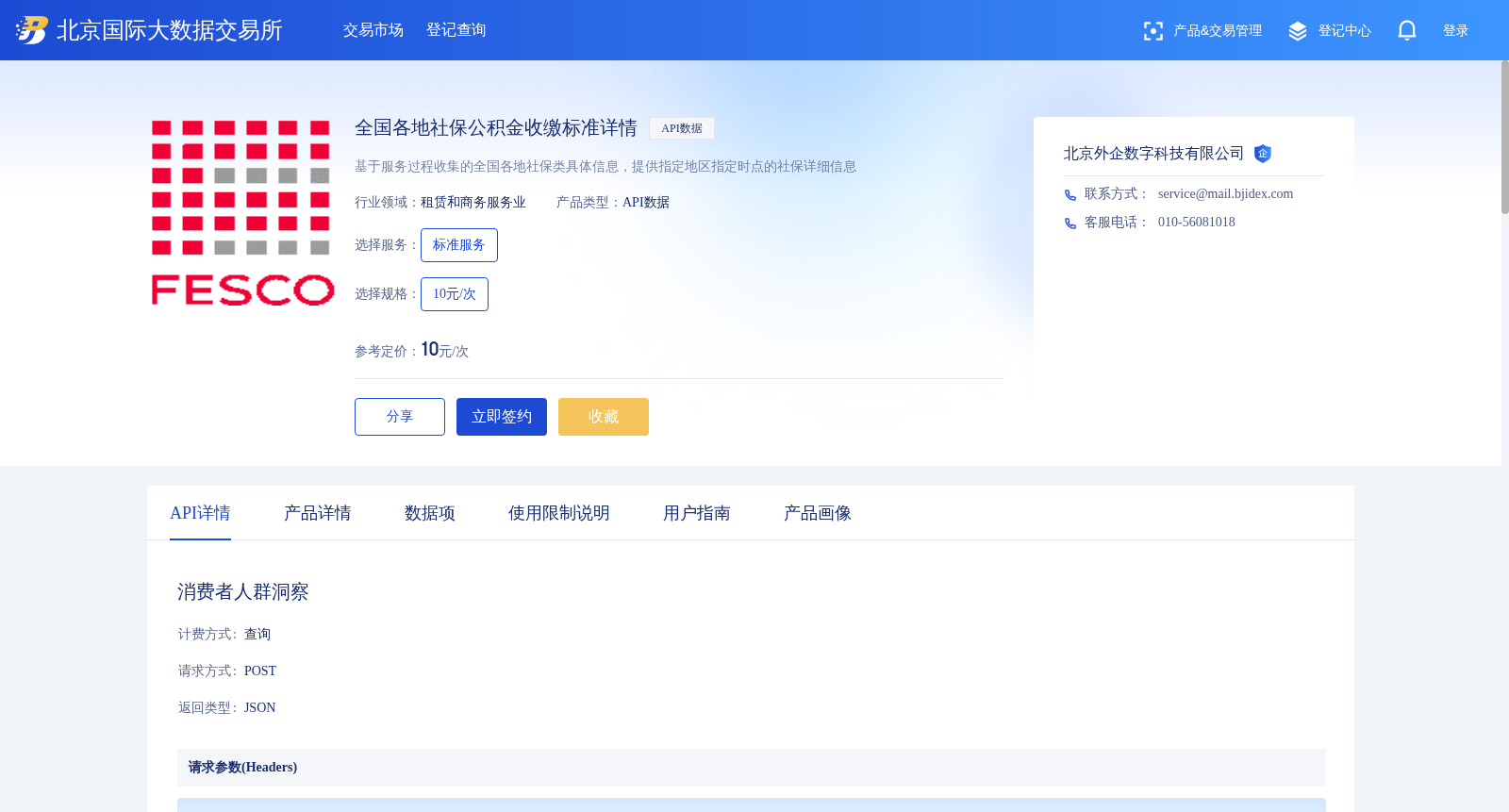Screen dimensions: 1509x812
Task: Click the phone icon beside 客服电话
Action: [1070, 224]
